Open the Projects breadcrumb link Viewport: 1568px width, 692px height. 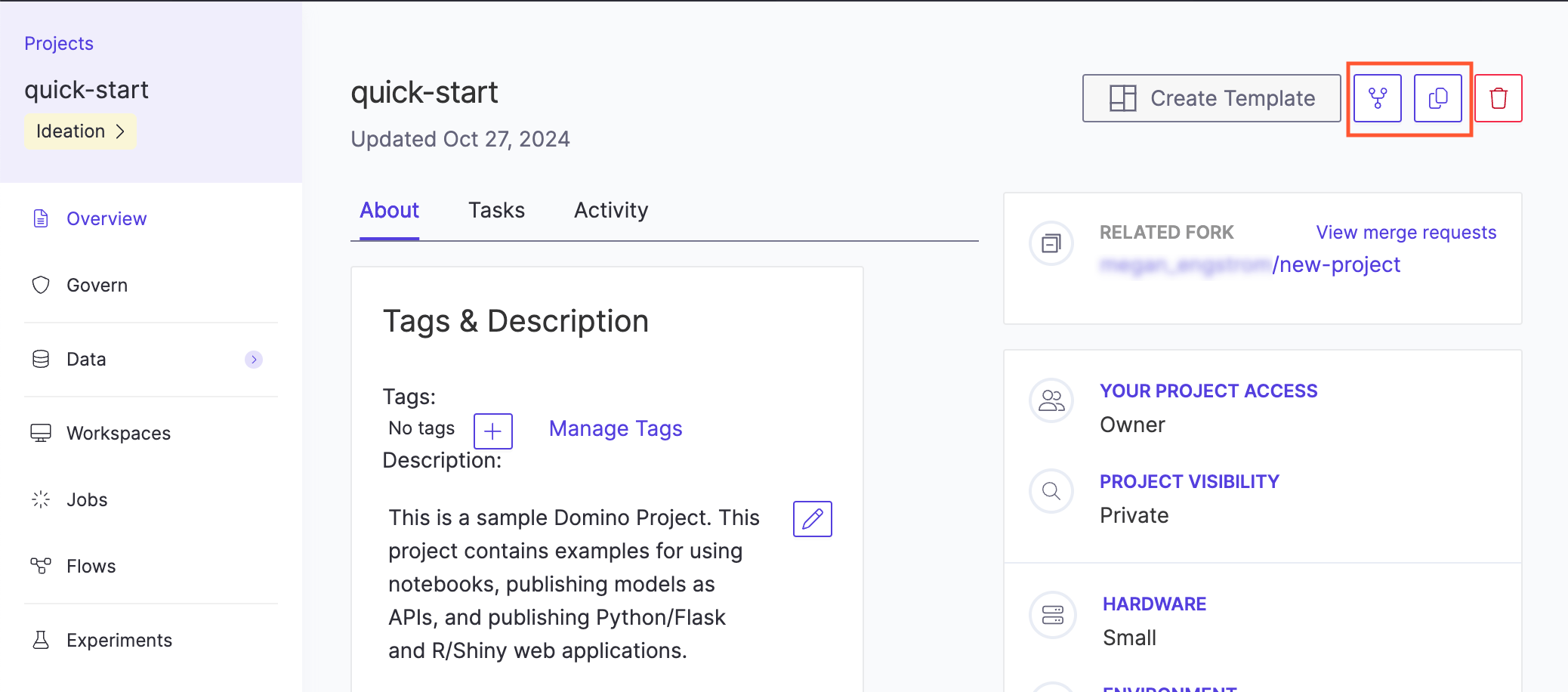click(59, 43)
